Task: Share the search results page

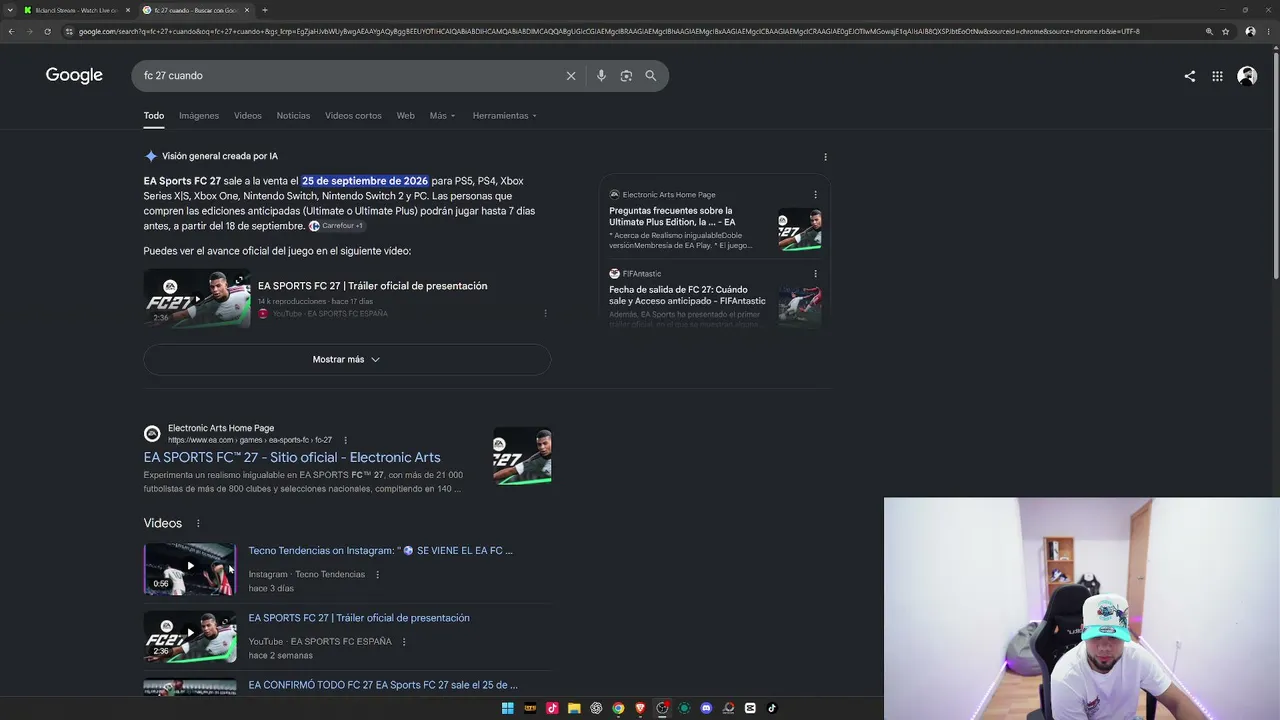Action: (1190, 76)
